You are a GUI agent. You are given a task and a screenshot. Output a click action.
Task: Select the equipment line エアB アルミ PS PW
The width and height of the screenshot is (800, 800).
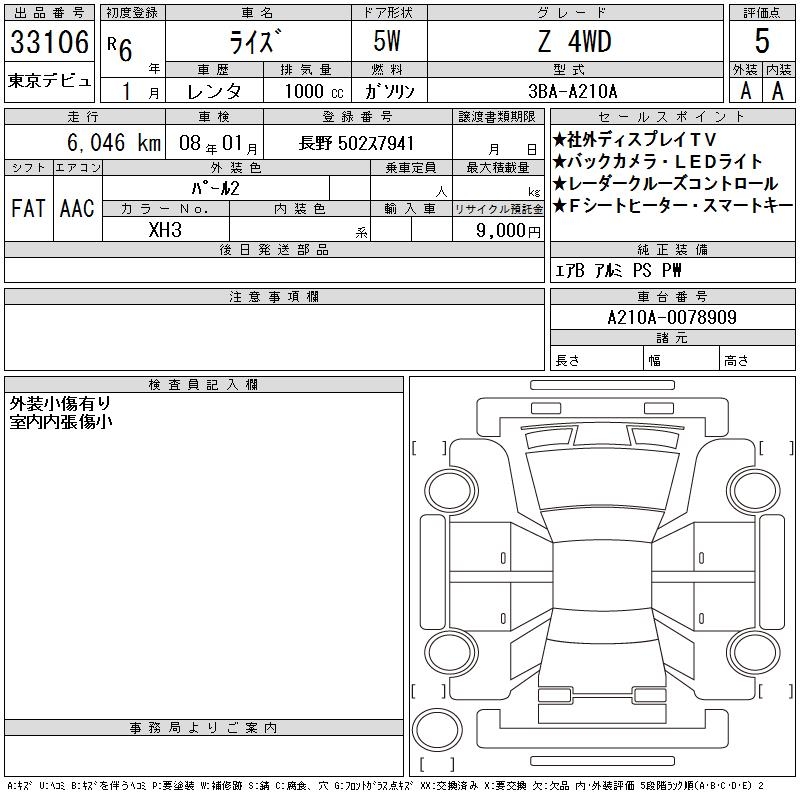tap(618, 270)
